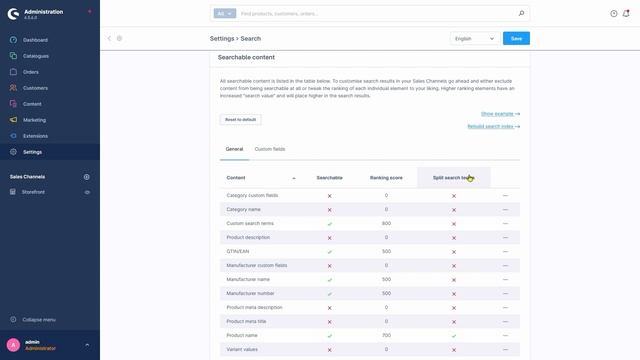This screenshot has height=360, width=640.
Task: Open the English language dropdown
Action: pos(474,38)
